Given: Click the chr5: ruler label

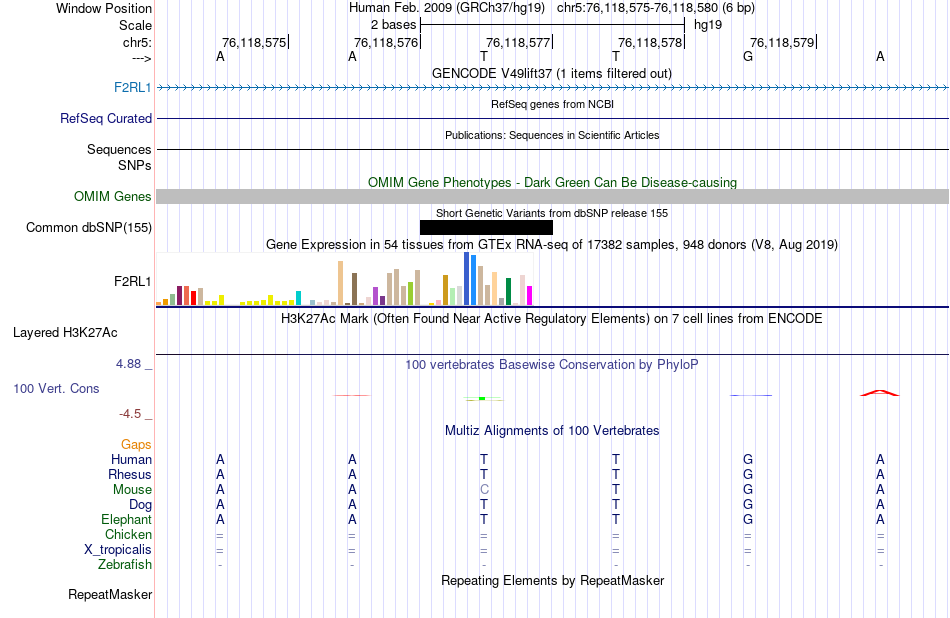Looking at the screenshot, I should click(x=138, y=43).
